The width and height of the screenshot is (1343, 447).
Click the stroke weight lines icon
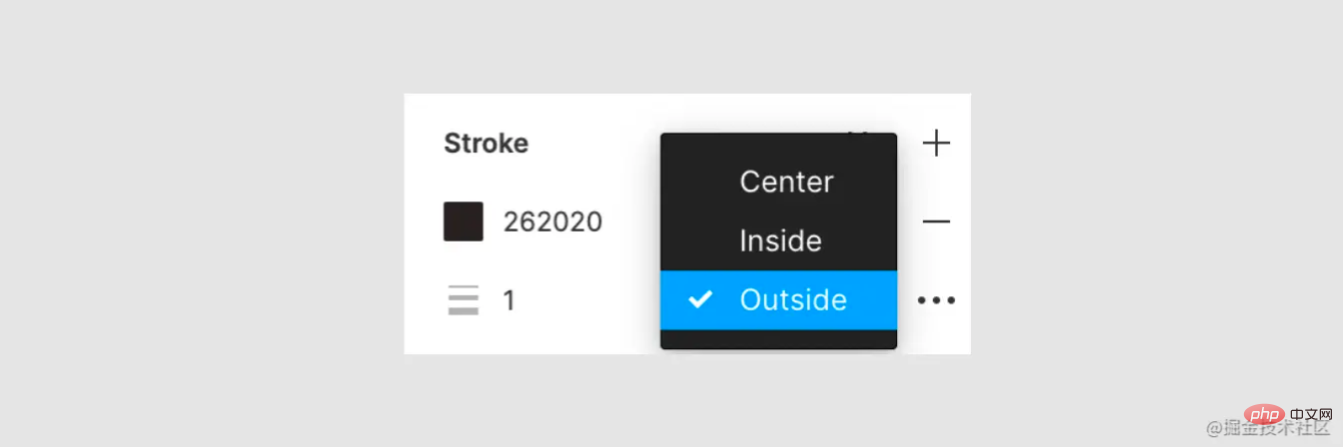click(463, 300)
